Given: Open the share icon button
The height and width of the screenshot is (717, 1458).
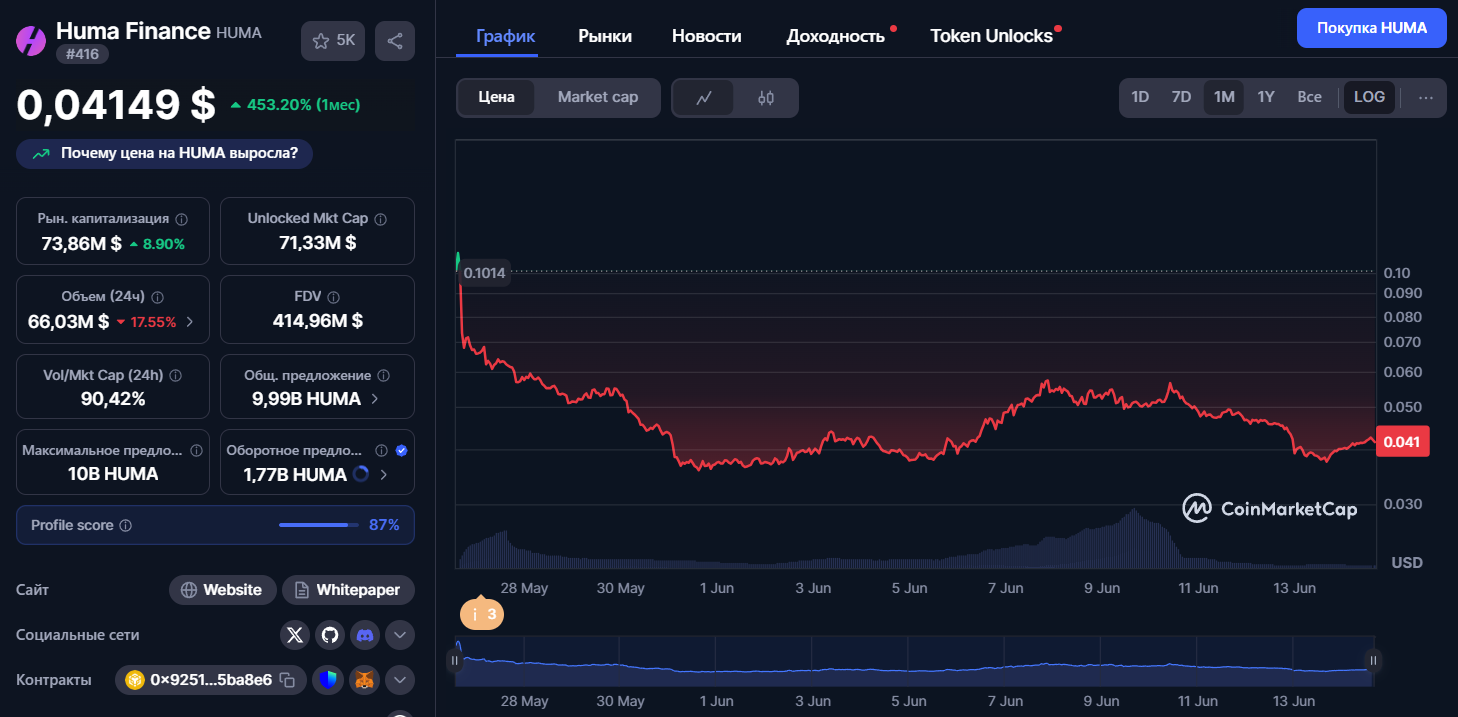Looking at the screenshot, I should click(x=395, y=41).
